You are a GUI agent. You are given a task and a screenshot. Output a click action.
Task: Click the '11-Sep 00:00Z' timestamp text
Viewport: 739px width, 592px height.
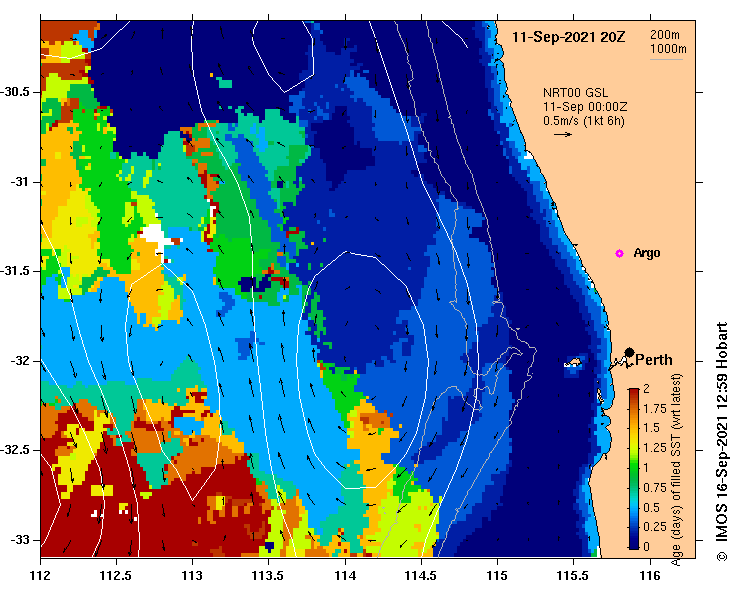click(x=585, y=107)
